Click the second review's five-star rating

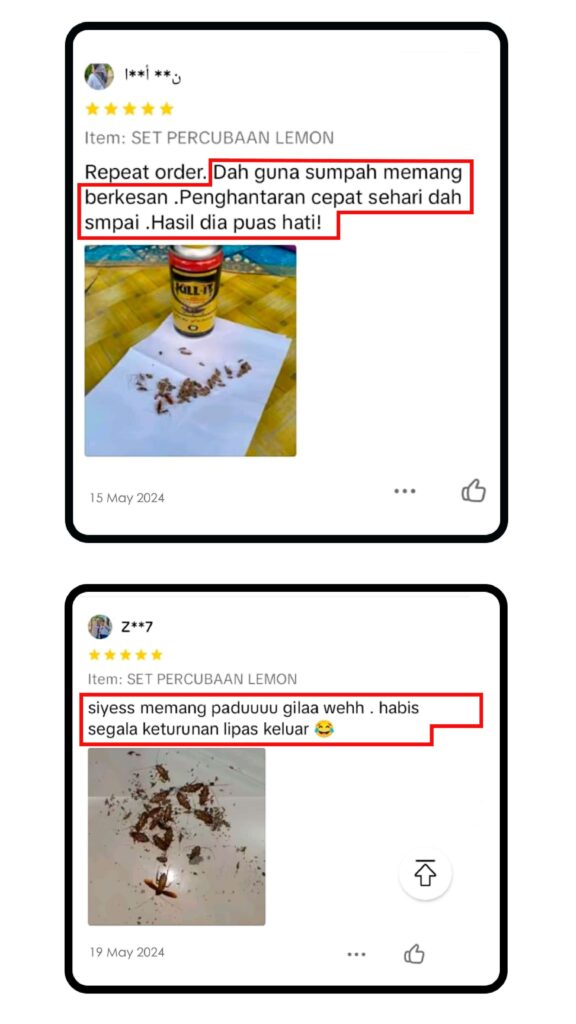click(125, 654)
